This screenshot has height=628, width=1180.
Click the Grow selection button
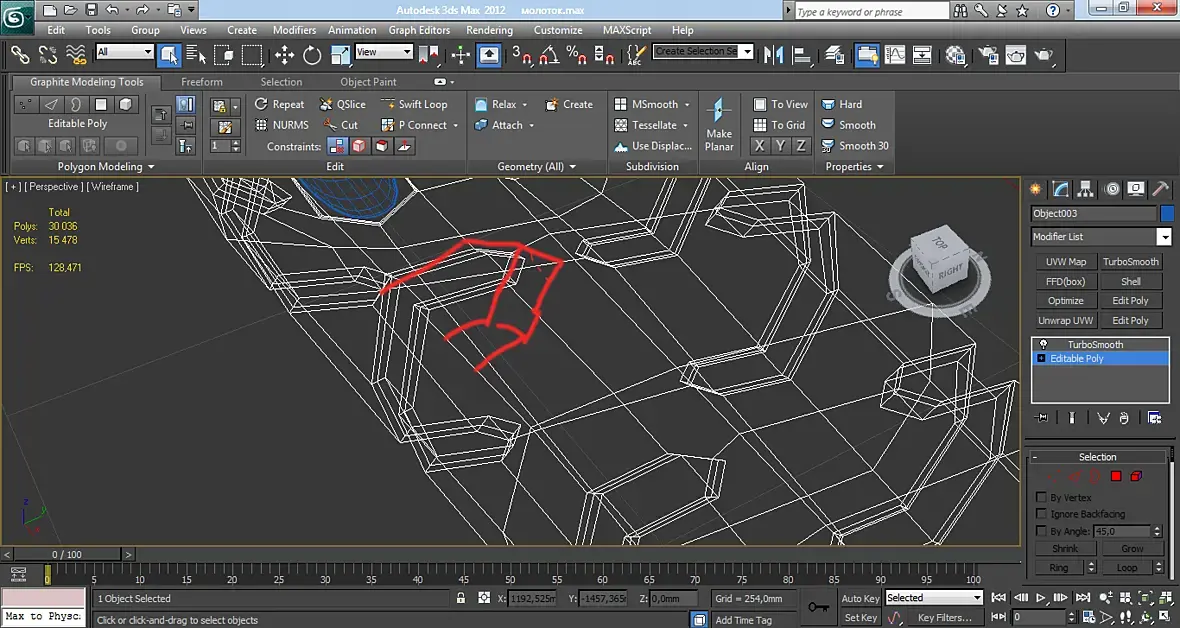(x=1131, y=549)
